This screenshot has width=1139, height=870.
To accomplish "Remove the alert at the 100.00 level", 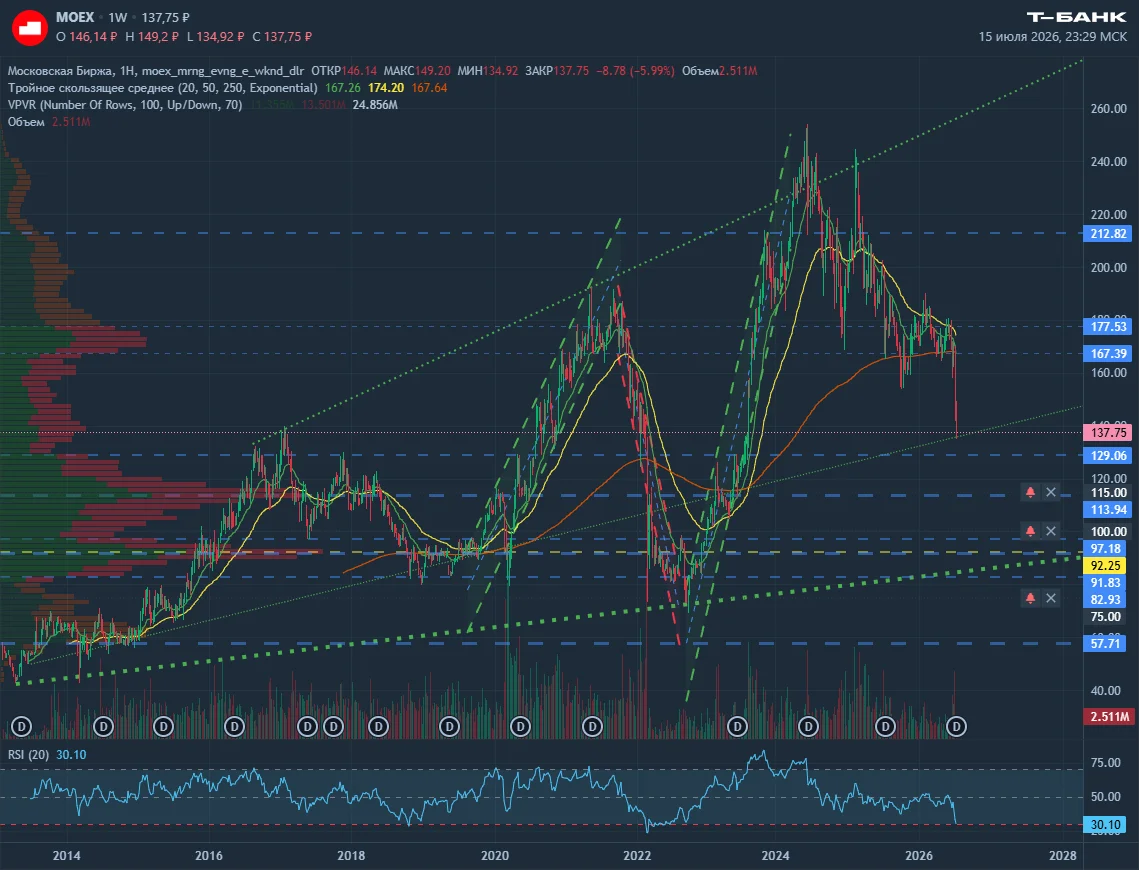I will 1050,531.
